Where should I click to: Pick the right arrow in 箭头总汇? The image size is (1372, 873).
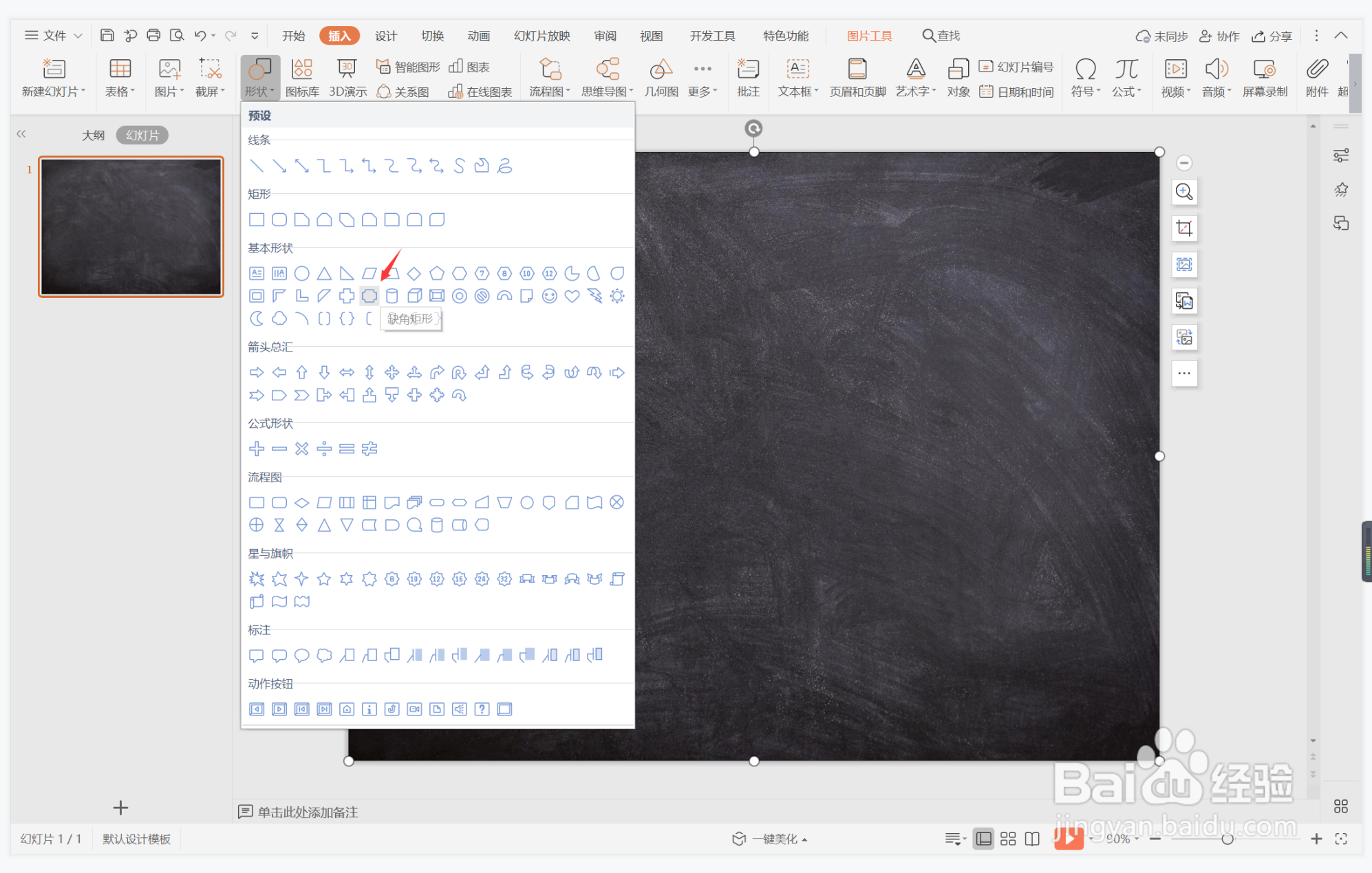(x=257, y=372)
